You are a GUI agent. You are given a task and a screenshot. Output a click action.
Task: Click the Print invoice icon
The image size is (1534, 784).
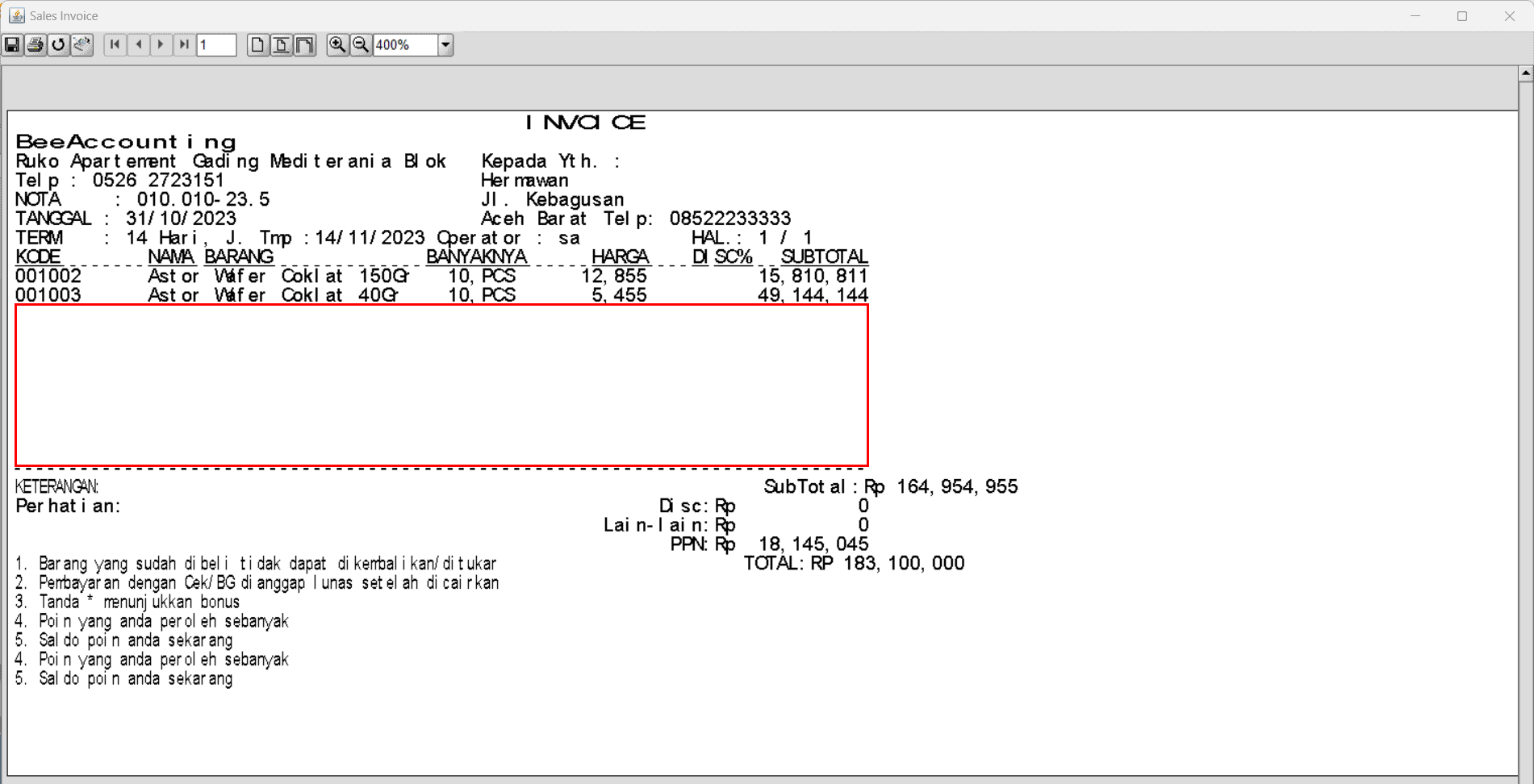click(36, 45)
